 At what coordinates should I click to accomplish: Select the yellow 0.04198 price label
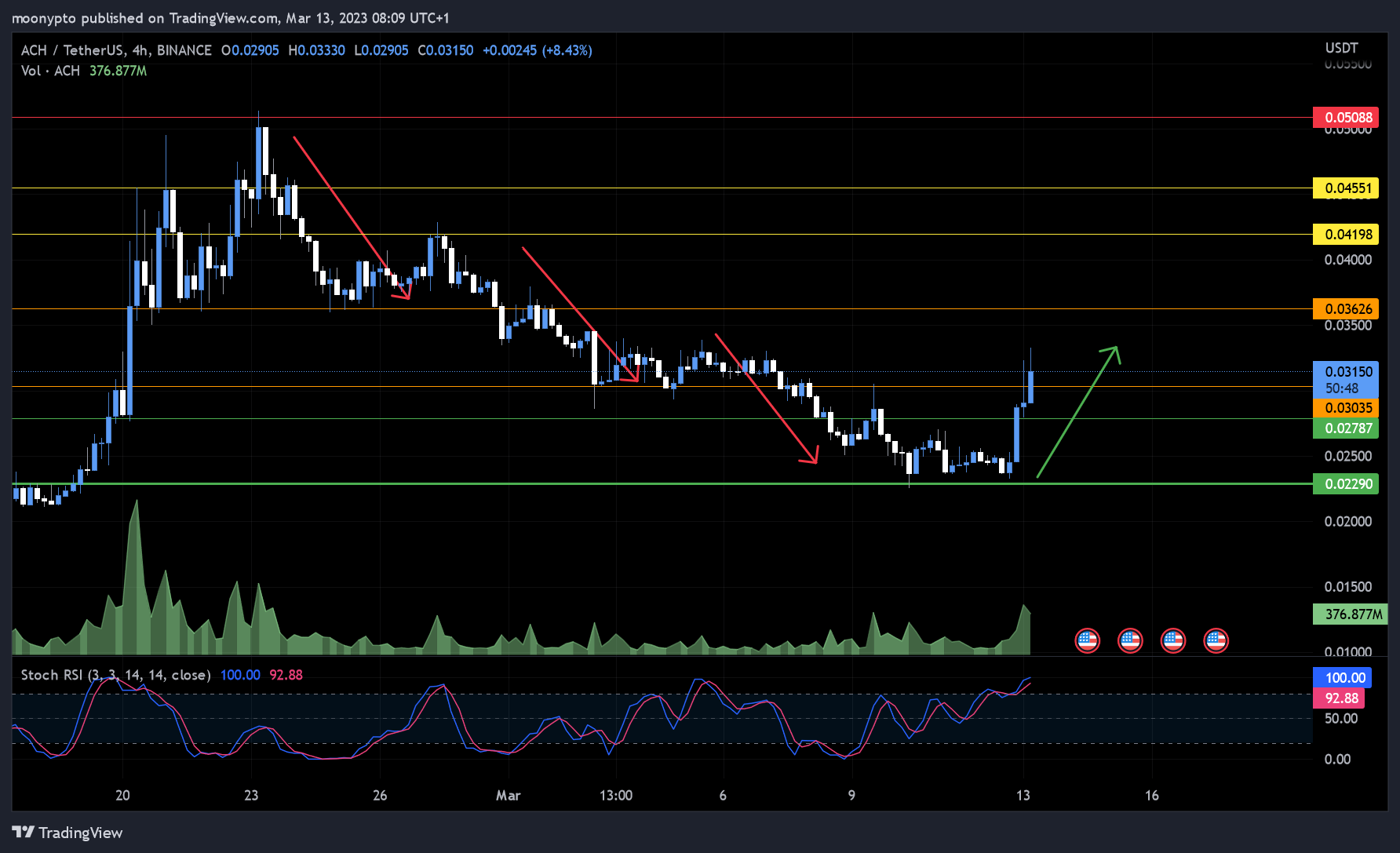coord(1346,235)
